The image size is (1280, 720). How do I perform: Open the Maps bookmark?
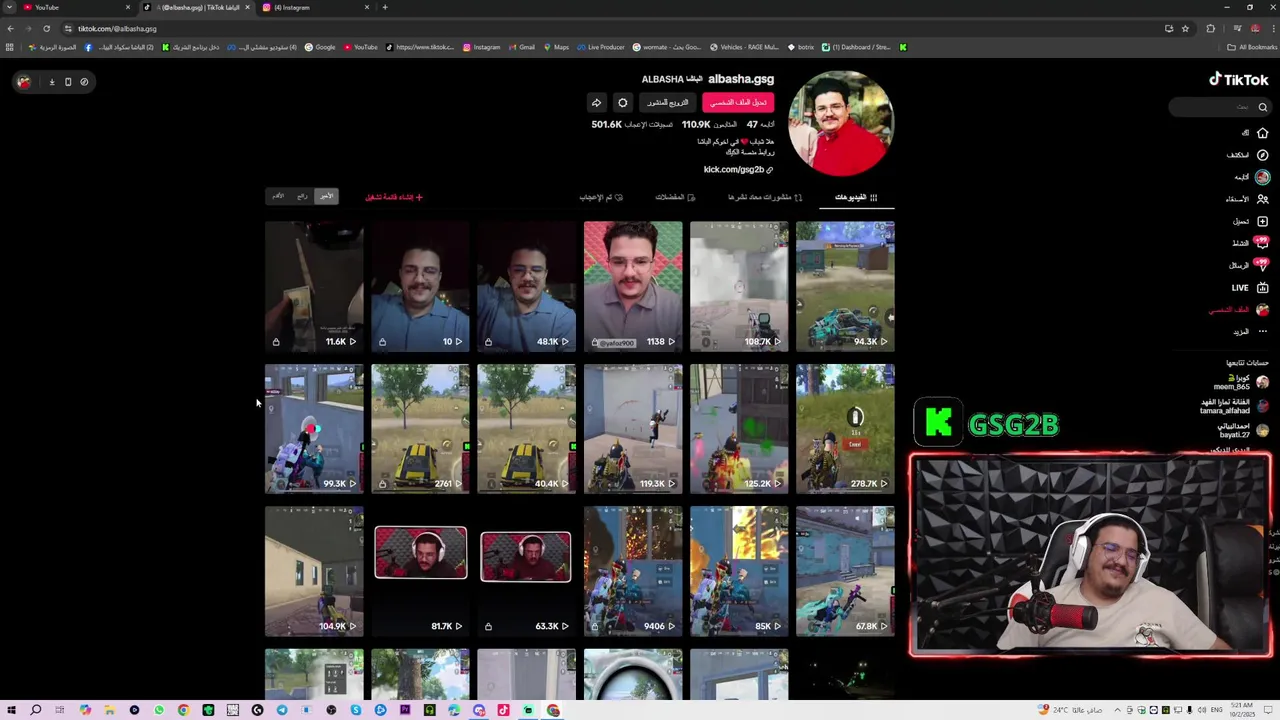coord(555,47)
